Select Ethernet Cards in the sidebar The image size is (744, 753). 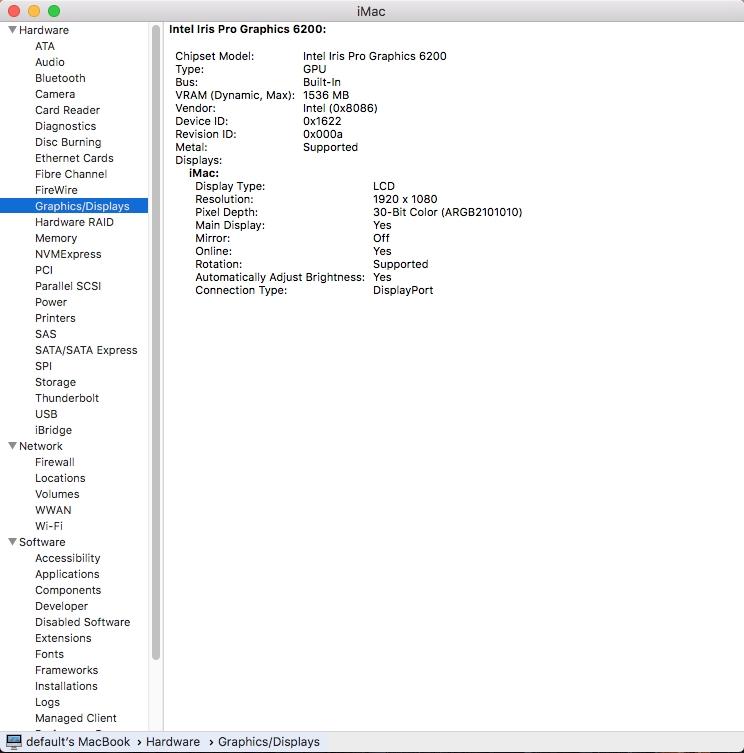coord(74,158)
